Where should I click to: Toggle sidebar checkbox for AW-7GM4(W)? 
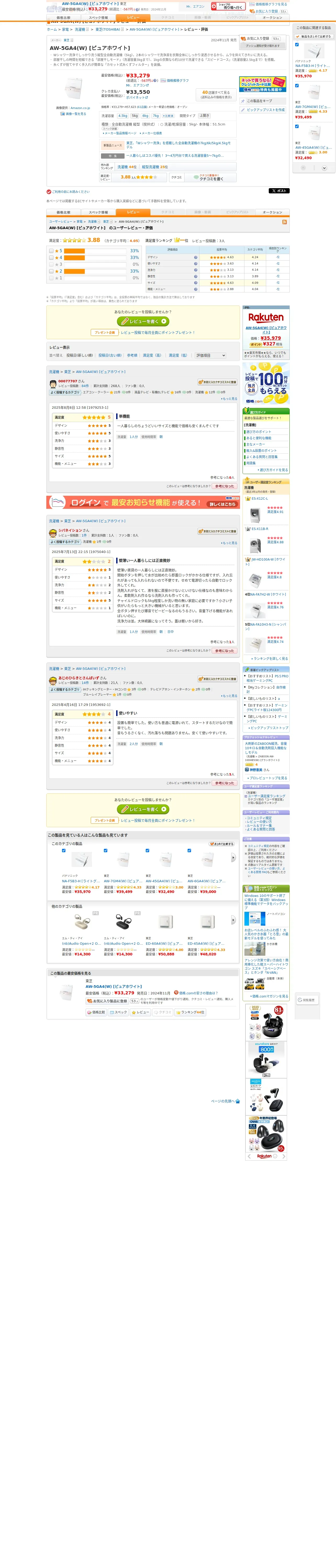[x=297, y=85]
